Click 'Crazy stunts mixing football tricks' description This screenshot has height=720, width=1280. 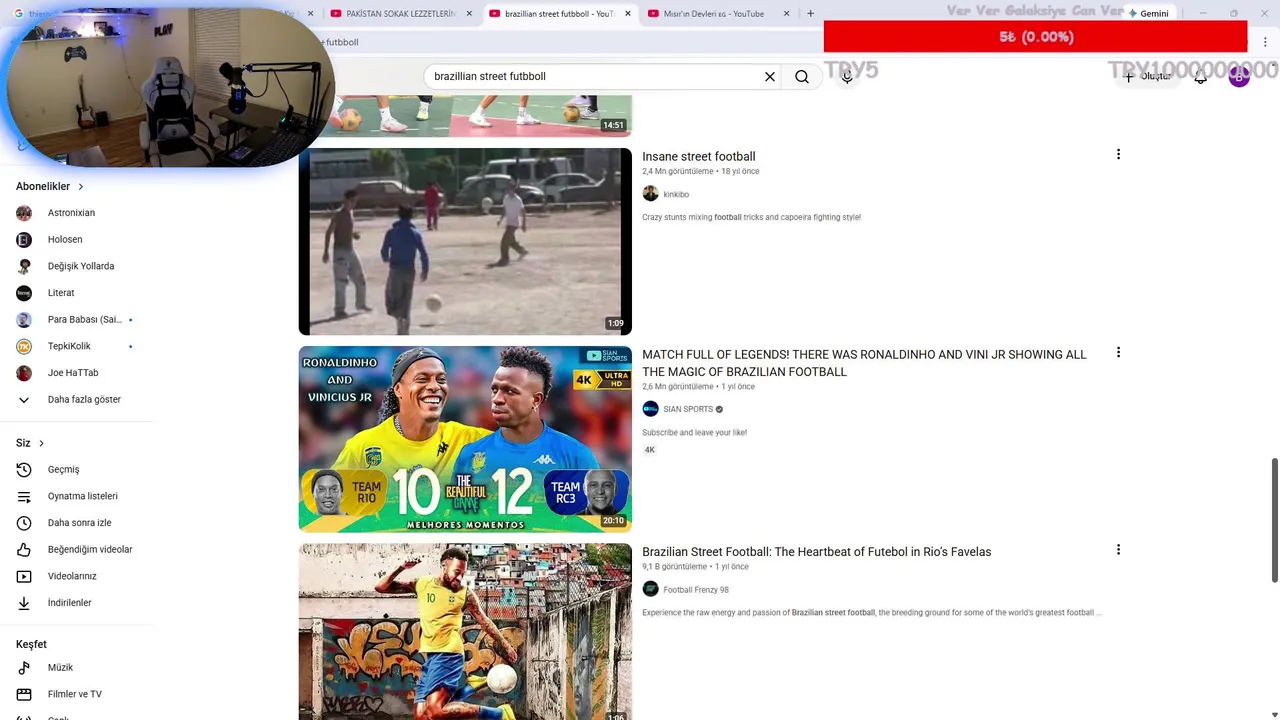click(751, 217)
